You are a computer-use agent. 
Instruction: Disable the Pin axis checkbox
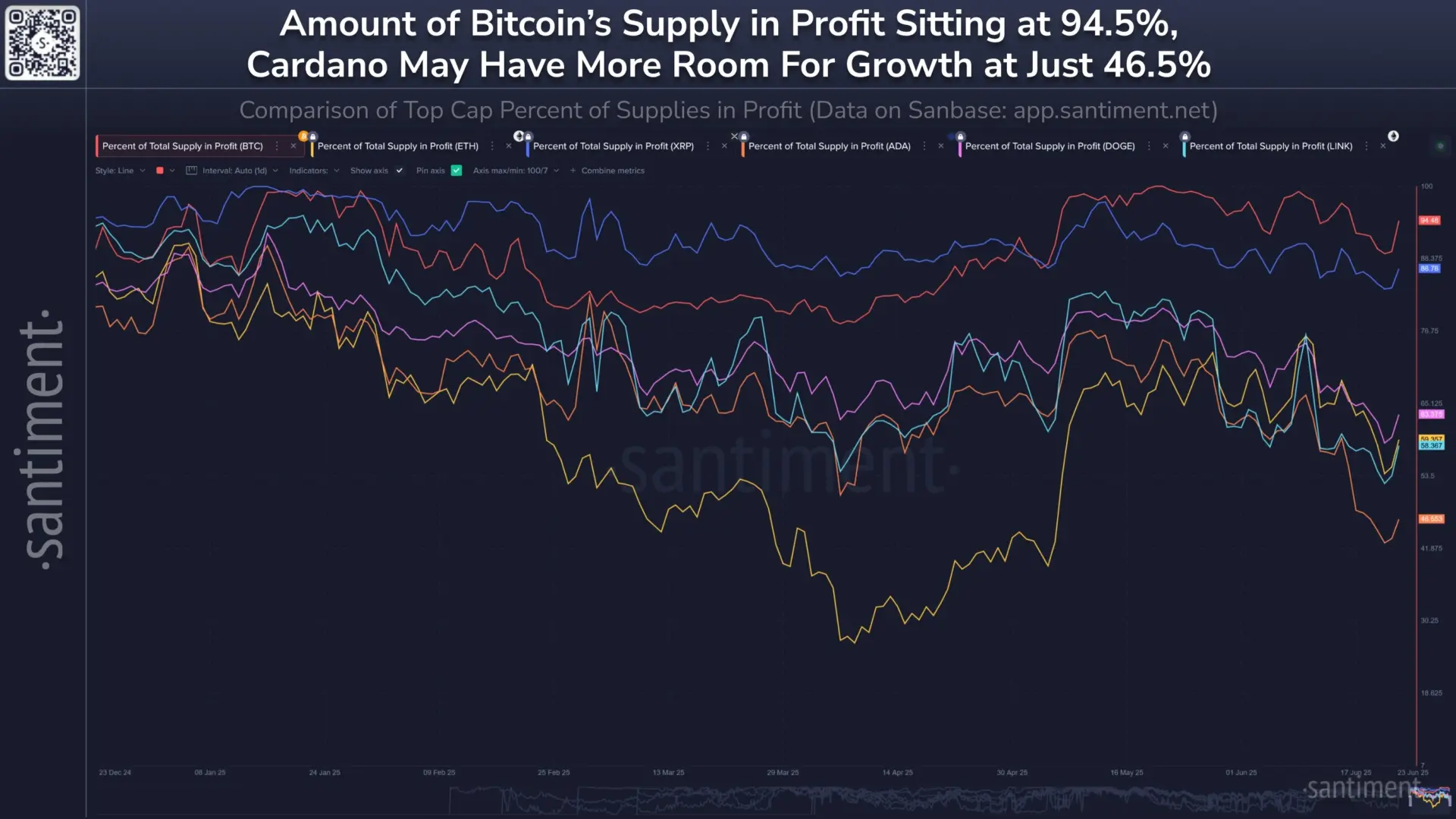click(456, 171)
